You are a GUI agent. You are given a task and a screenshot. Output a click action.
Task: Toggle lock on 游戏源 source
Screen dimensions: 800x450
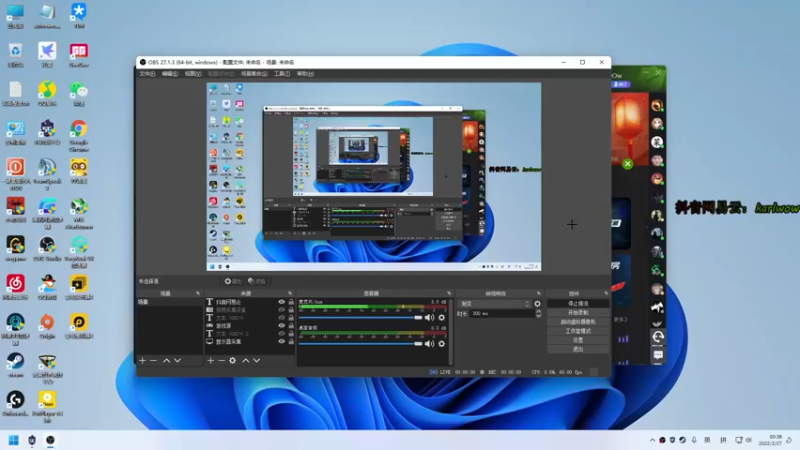pos(291,326)
